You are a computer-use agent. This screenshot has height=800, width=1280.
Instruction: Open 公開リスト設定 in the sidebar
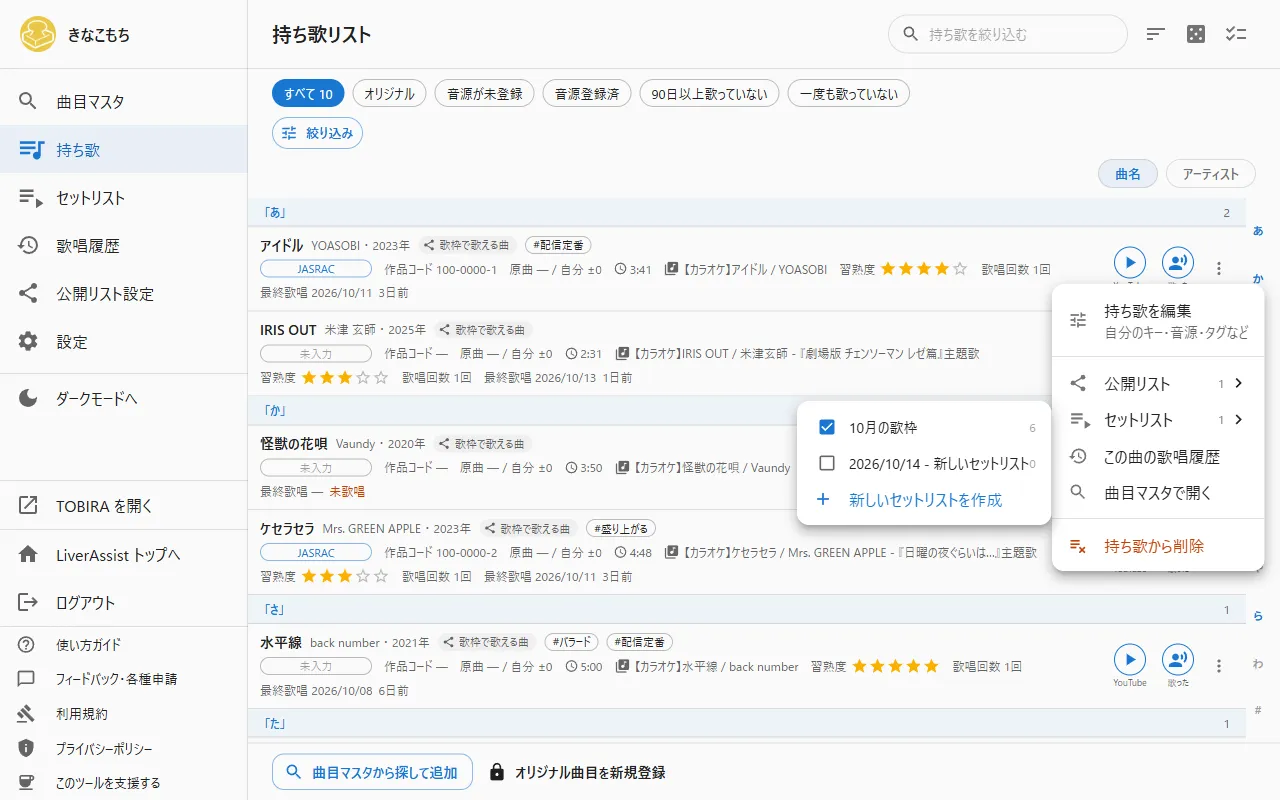124,293
